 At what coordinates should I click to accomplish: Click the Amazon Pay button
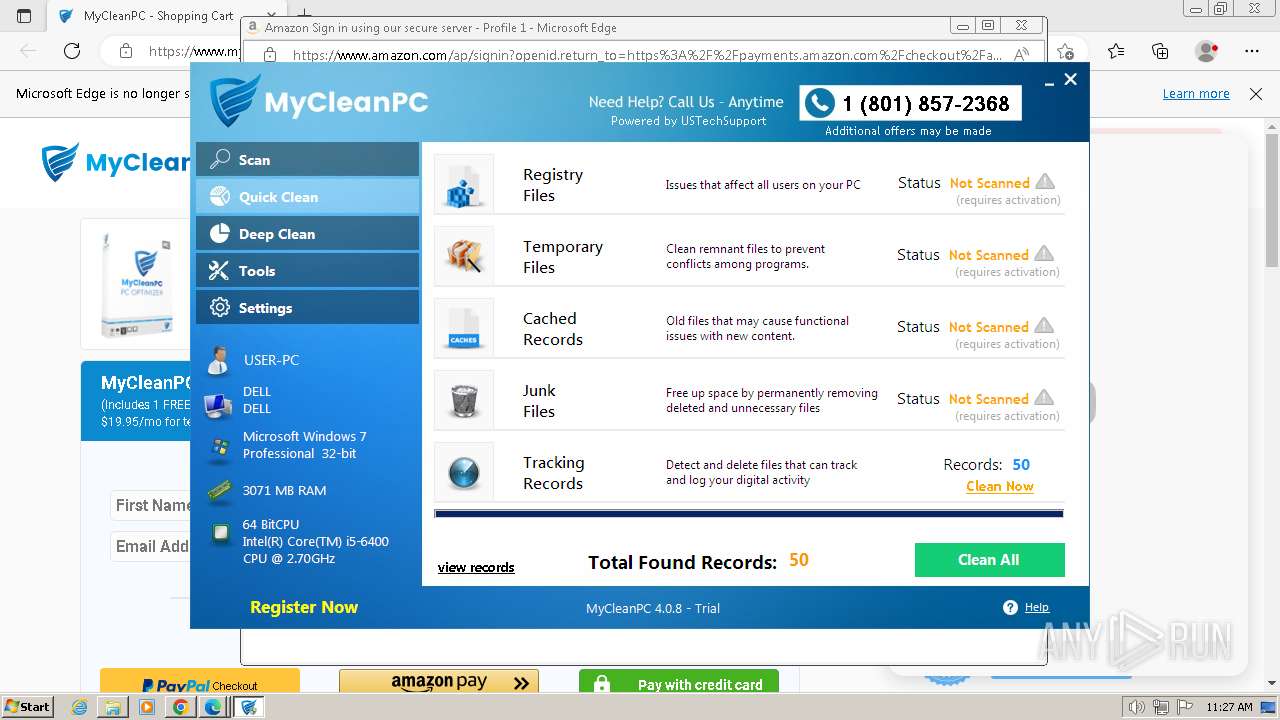click(x=439, y=682)
